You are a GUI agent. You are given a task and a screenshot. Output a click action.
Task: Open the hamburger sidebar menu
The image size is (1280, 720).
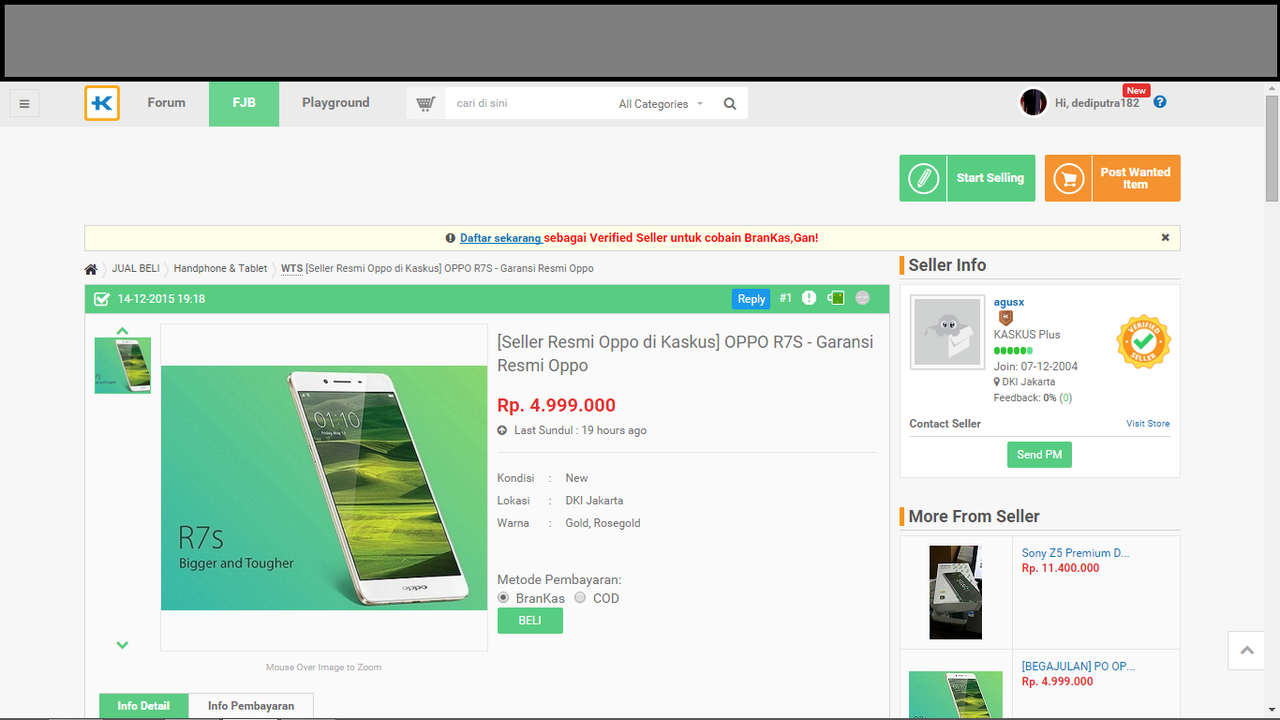click(x=24, y=103)
